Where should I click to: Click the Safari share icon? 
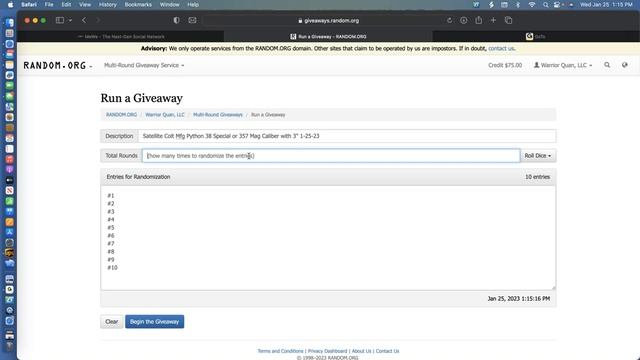tap(478, 20)
